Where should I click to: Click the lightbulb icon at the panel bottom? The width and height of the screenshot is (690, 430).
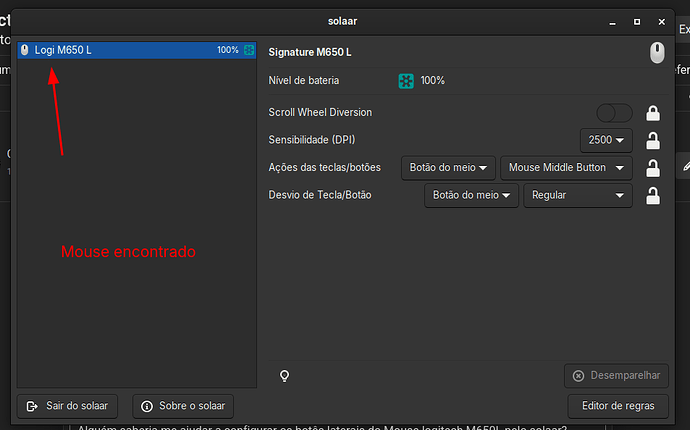coord(284,376)
